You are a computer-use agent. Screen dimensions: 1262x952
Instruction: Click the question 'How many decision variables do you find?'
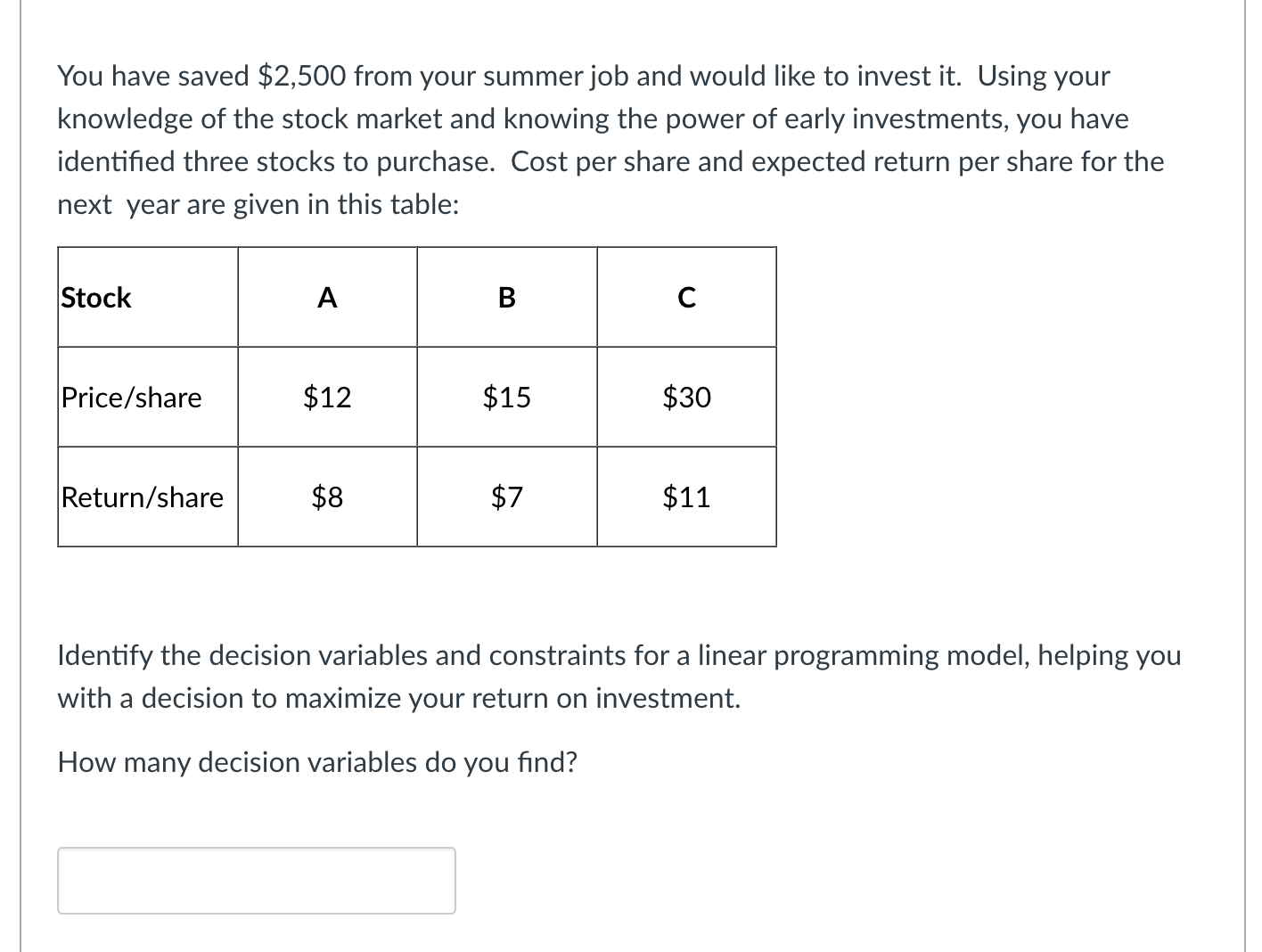pyautogui.click(x=317, y=762)
